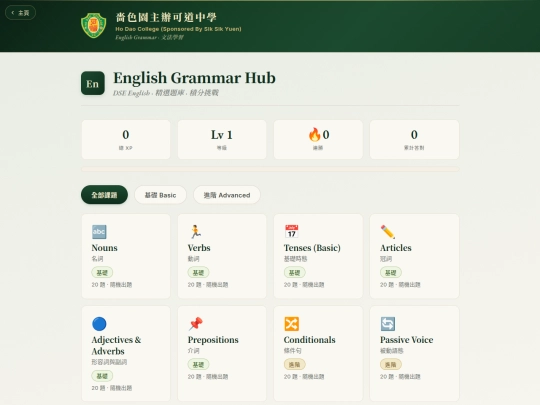Click the English Grammar Hub heading
The width and height of the screenshot is (540, 405).
[x=194, y=78]
